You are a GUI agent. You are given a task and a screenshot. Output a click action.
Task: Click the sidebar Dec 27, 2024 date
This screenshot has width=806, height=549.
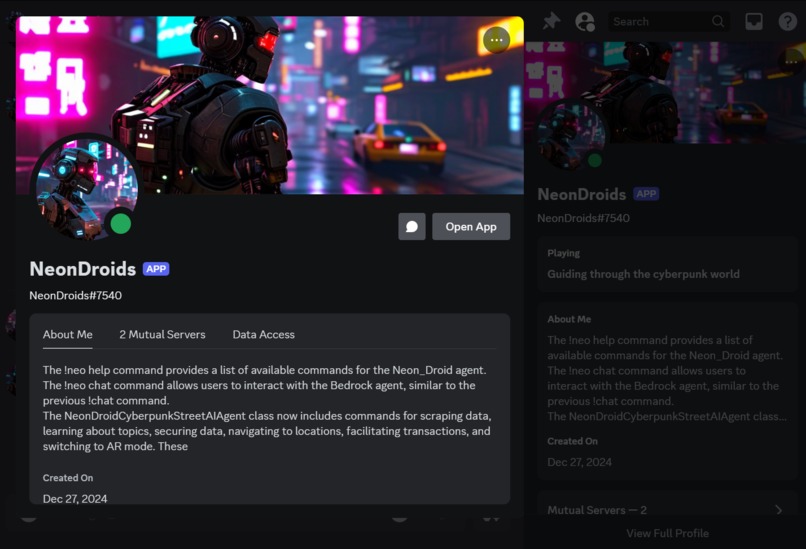[x=579, y=462]
